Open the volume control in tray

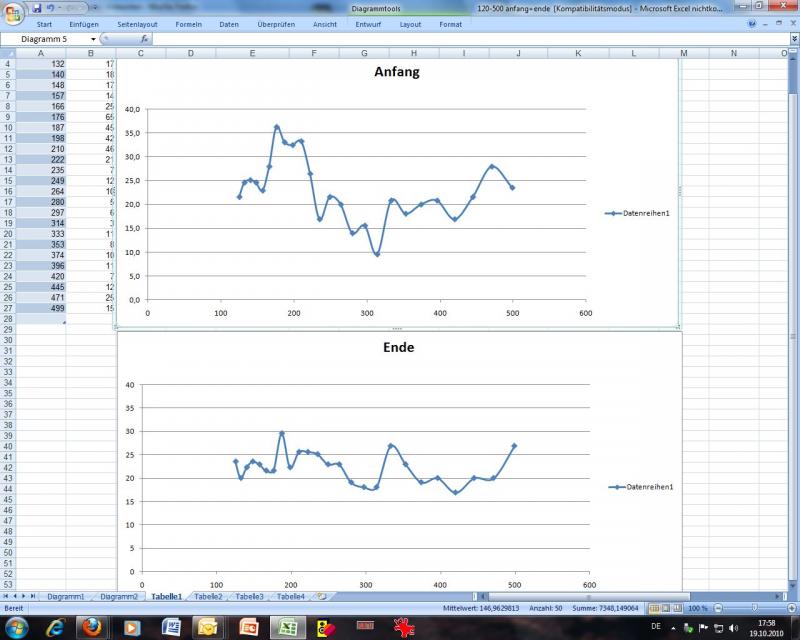(x=734, y=628)
